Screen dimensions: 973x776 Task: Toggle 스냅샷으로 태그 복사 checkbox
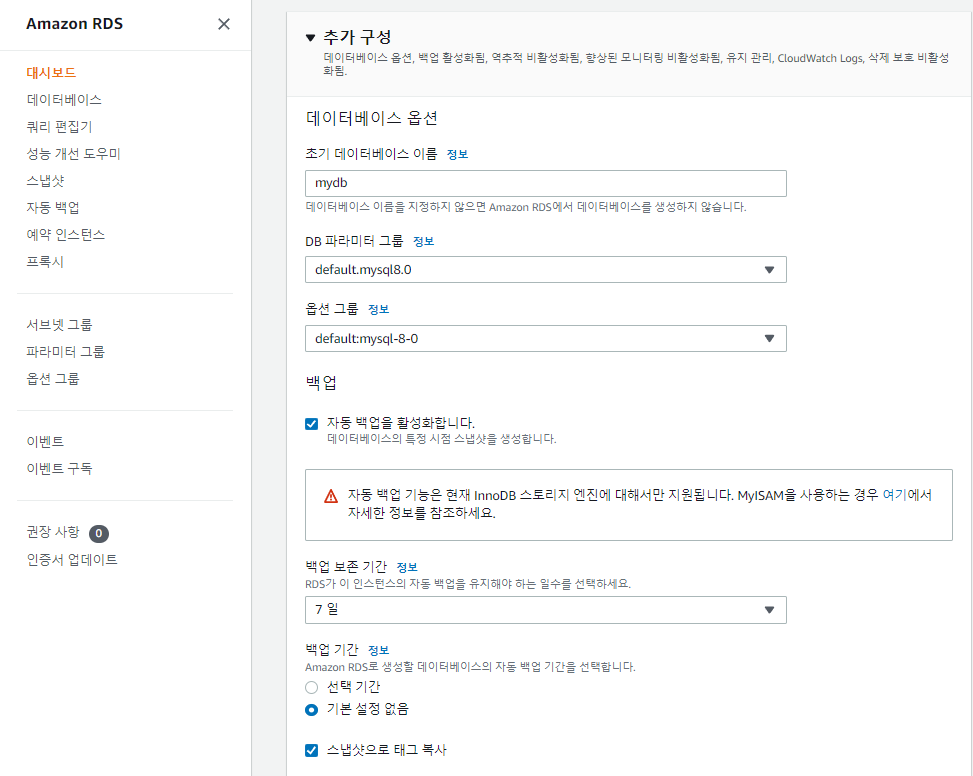tap(312, 751)
